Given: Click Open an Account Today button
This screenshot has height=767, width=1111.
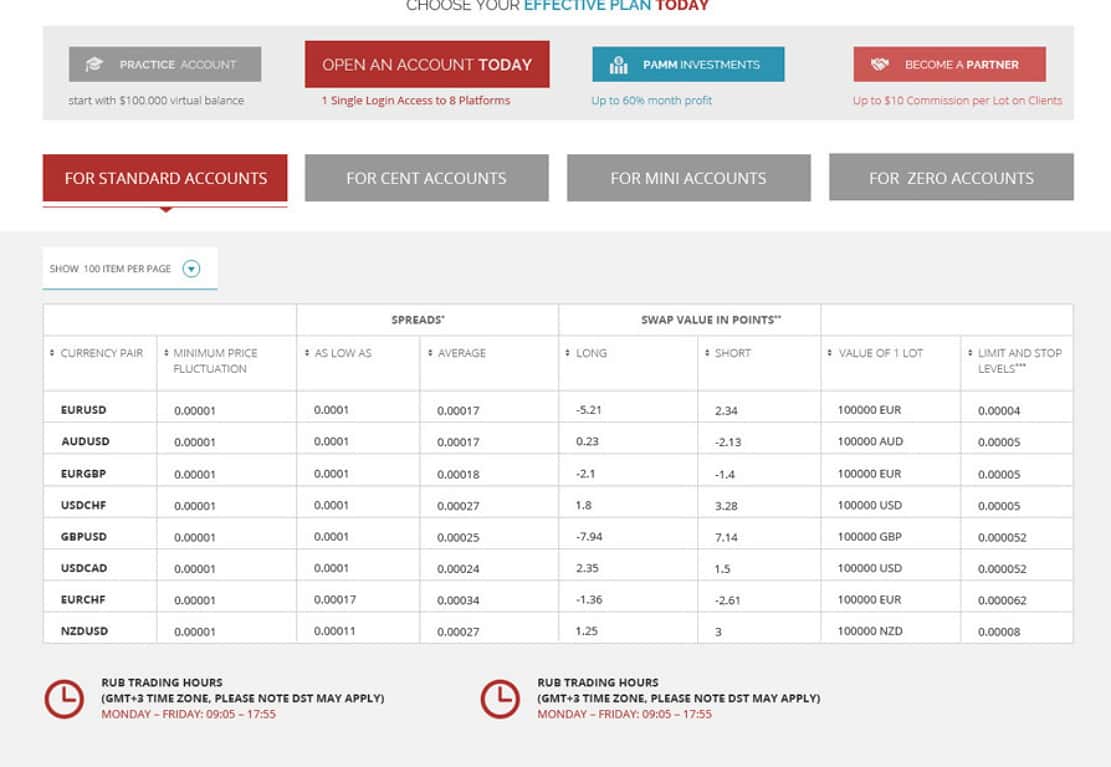Looking at the screenshot, I should (x=427, y=65).
